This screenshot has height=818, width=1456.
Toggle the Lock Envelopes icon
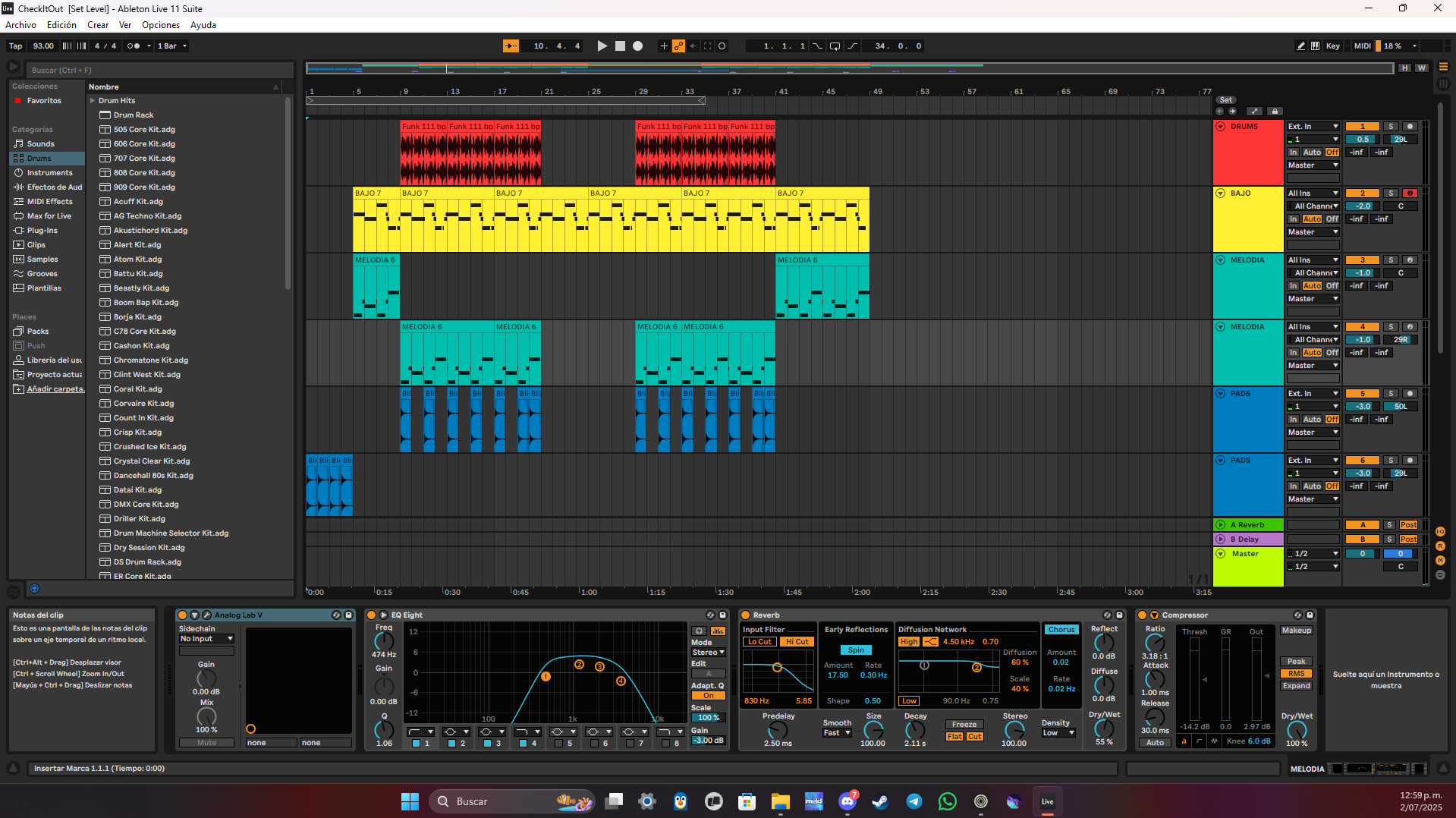click(x=1275, y=112)
